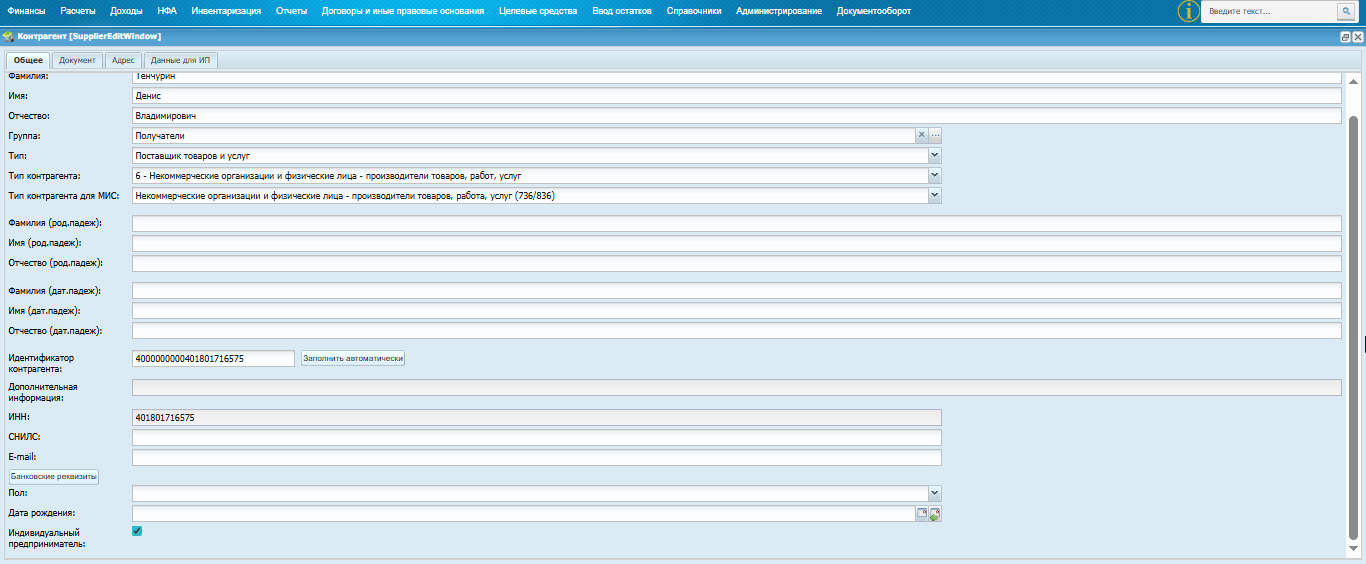Uncheck Индивидуальный предприниматель checkbox
The image size is (1366, 564).
tap(137, 531)
